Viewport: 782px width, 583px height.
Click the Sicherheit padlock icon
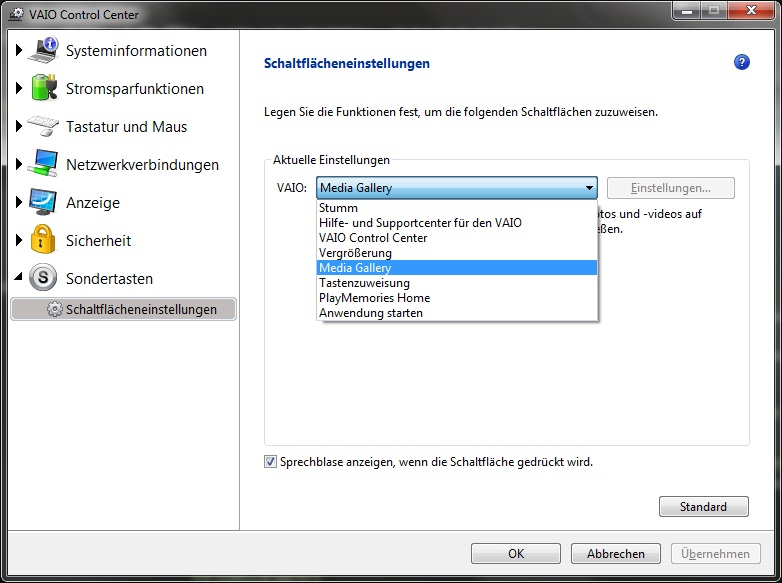43,239
